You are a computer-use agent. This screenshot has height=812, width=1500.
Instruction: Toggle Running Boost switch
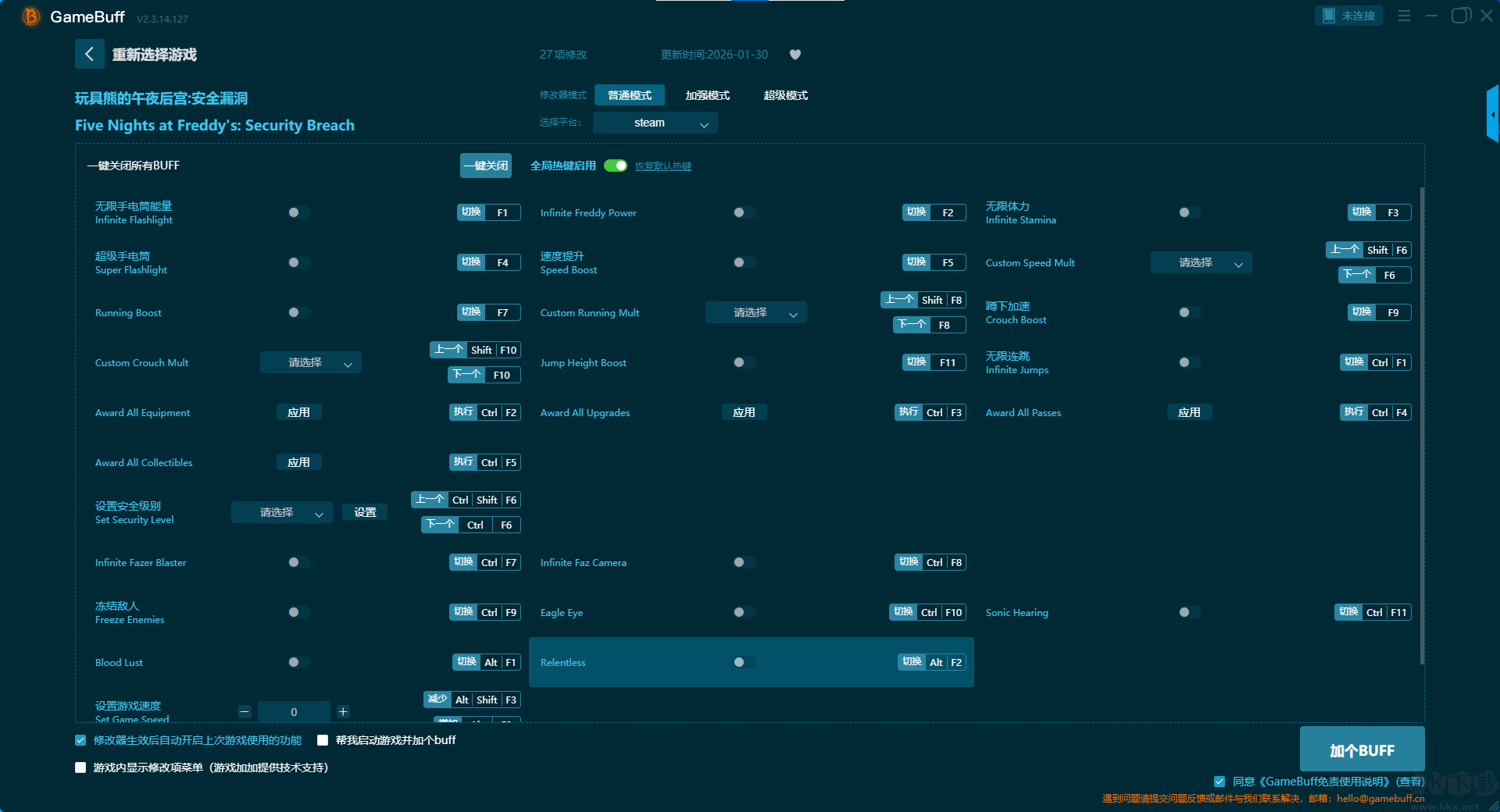coord(298,312)
